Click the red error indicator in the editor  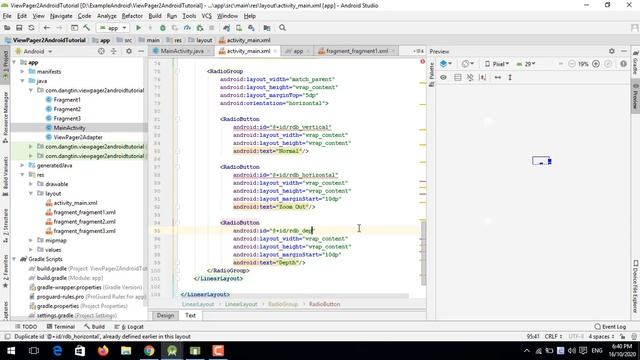pyautogui.click(x=422, y=62)
